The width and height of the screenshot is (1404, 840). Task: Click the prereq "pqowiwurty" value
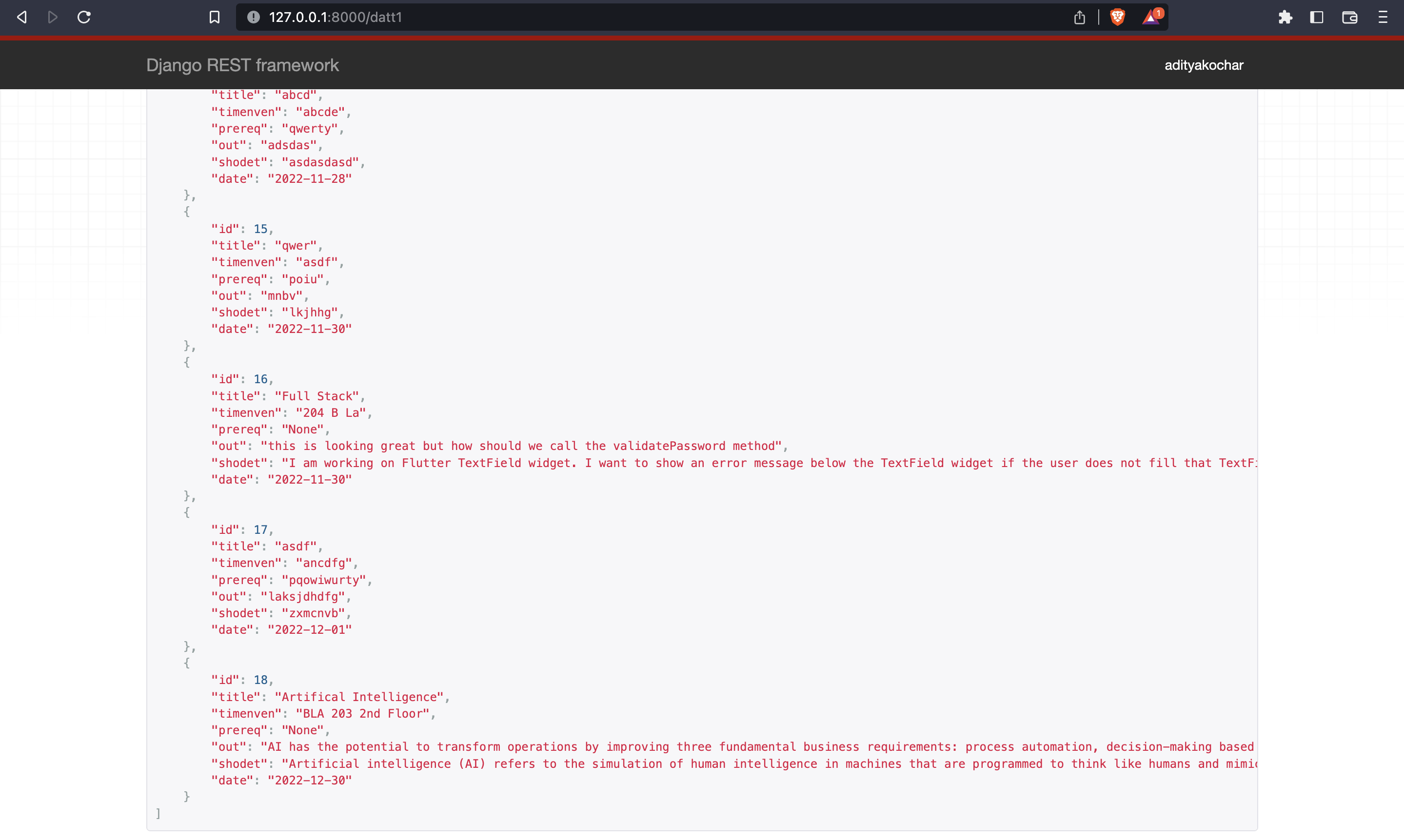tap(324, 580)
